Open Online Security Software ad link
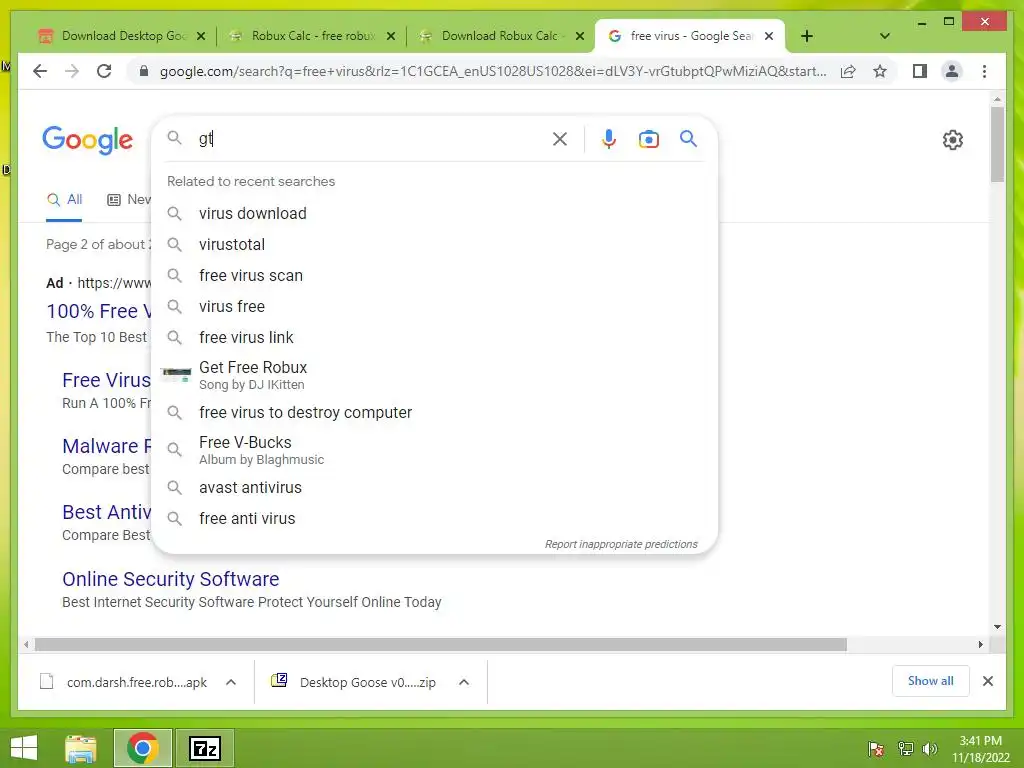The width and height of the screenshot is (1024, 768). [170, 579]
